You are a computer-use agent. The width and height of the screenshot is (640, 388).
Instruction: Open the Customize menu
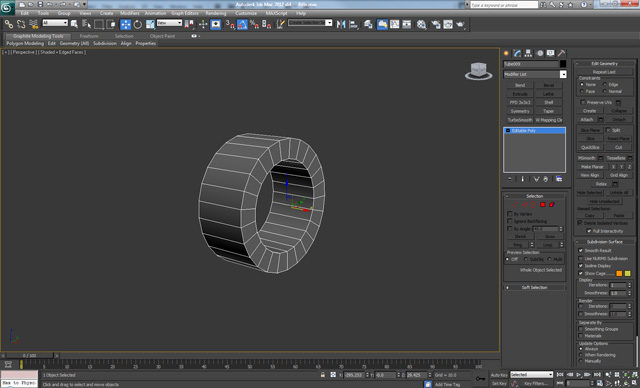tap(246, 13)
